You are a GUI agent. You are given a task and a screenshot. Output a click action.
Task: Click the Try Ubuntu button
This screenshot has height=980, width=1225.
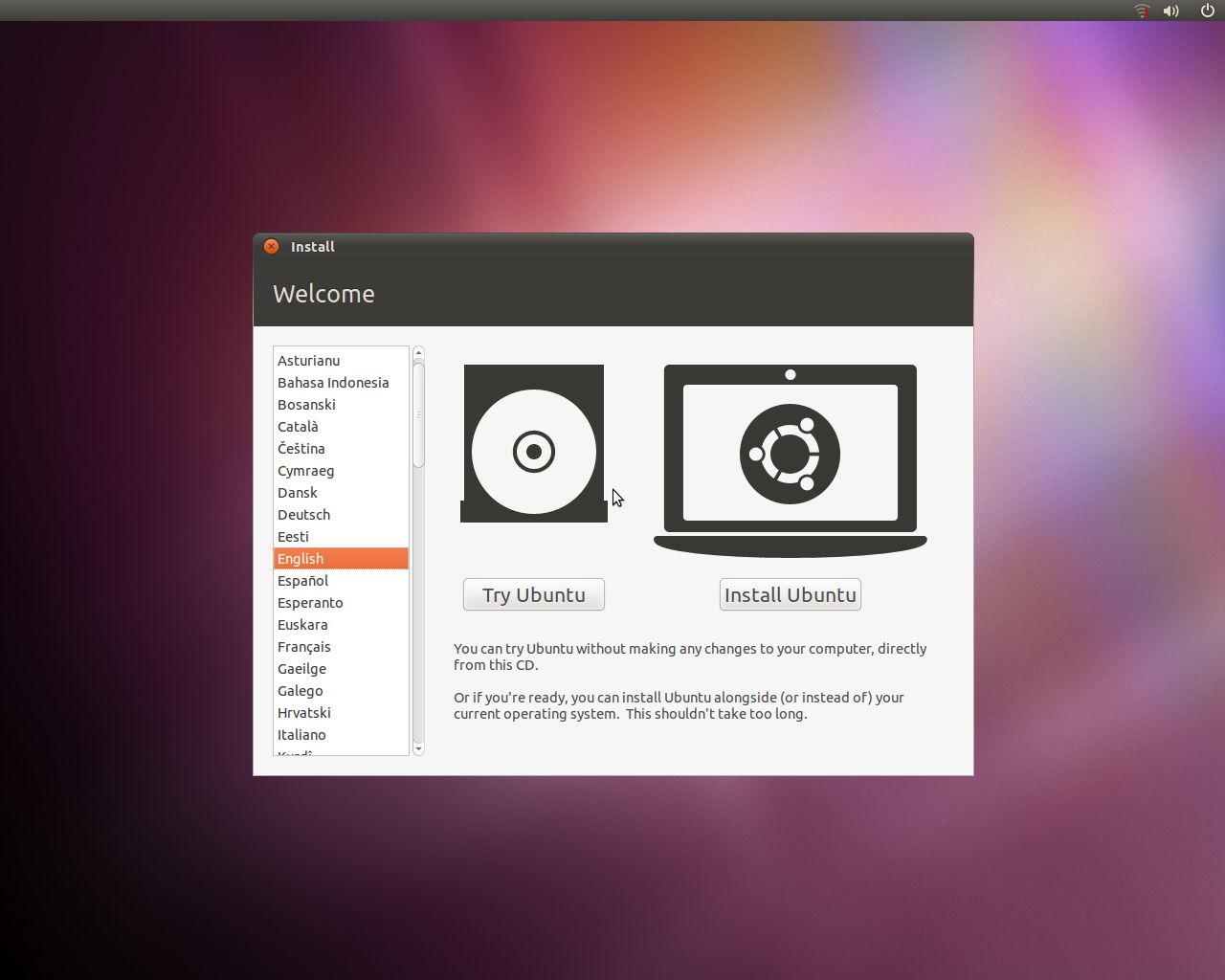click(x=534, y=594)
